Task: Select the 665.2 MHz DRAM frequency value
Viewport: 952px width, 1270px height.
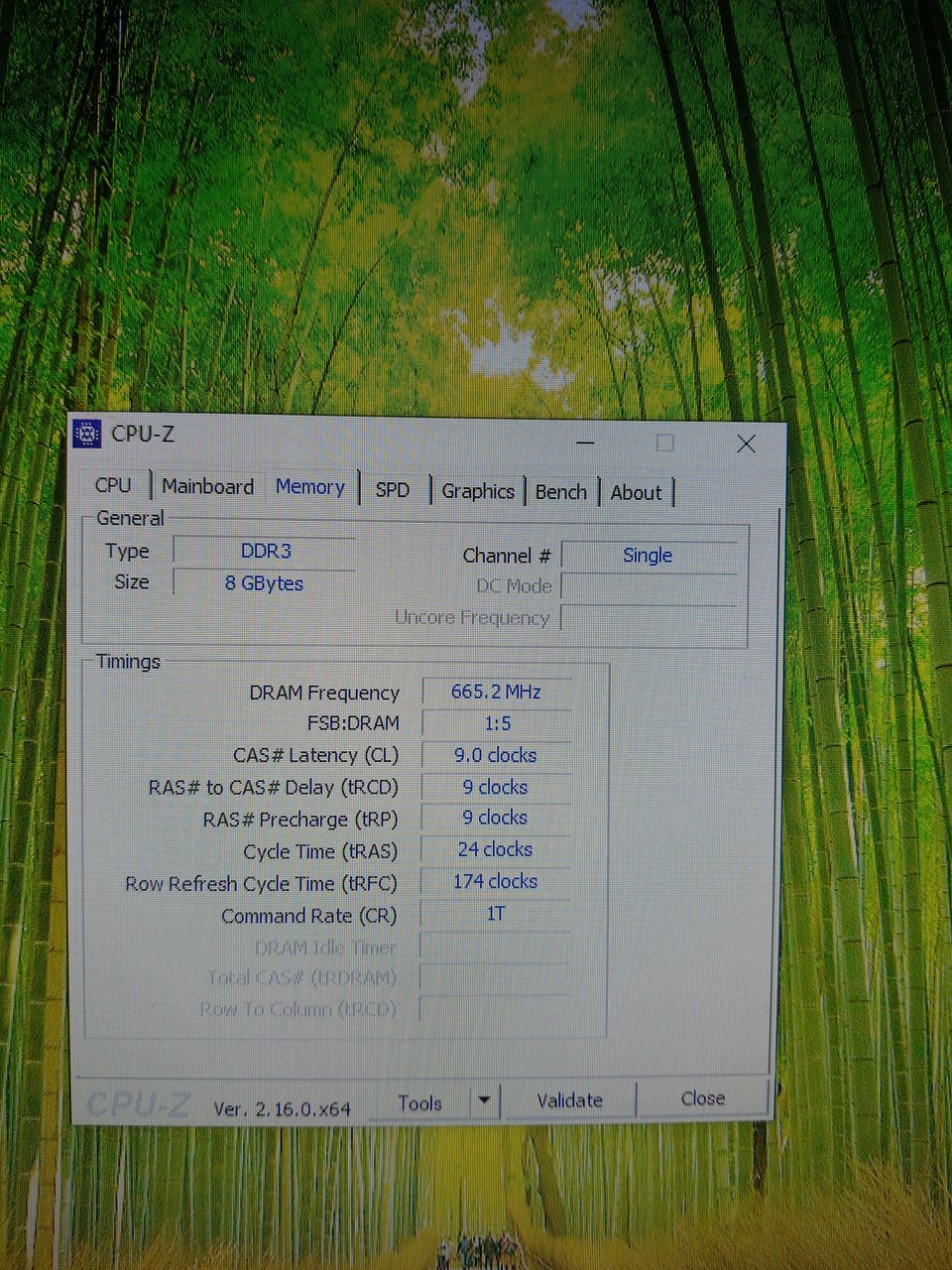Action: (x=496, y=692)
